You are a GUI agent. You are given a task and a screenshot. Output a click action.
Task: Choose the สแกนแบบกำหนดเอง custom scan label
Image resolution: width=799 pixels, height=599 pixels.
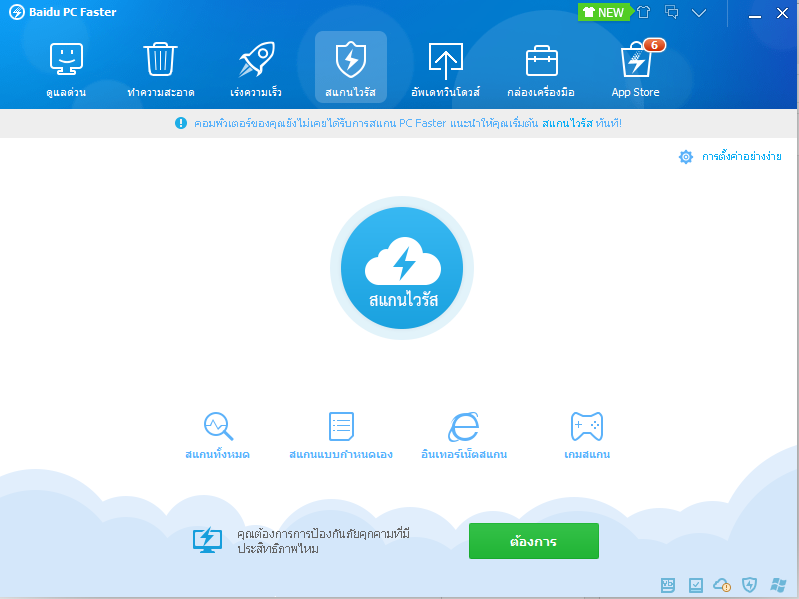click(341, 454)
